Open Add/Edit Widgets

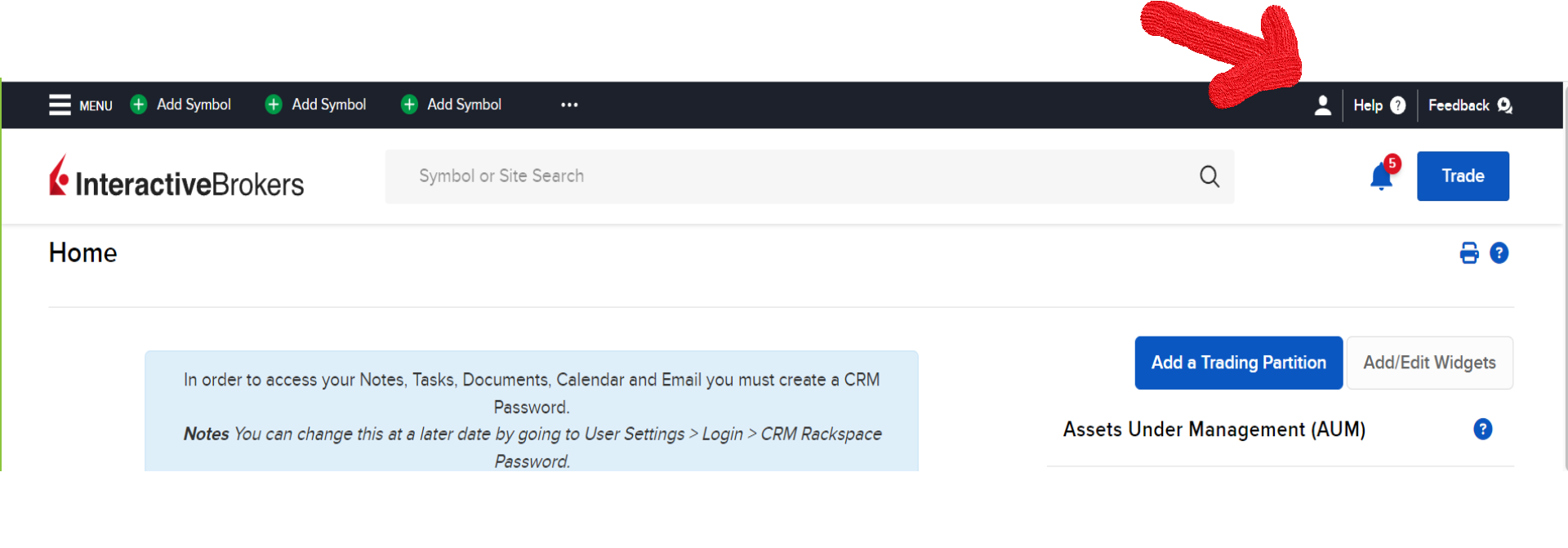coord(1429,363)
